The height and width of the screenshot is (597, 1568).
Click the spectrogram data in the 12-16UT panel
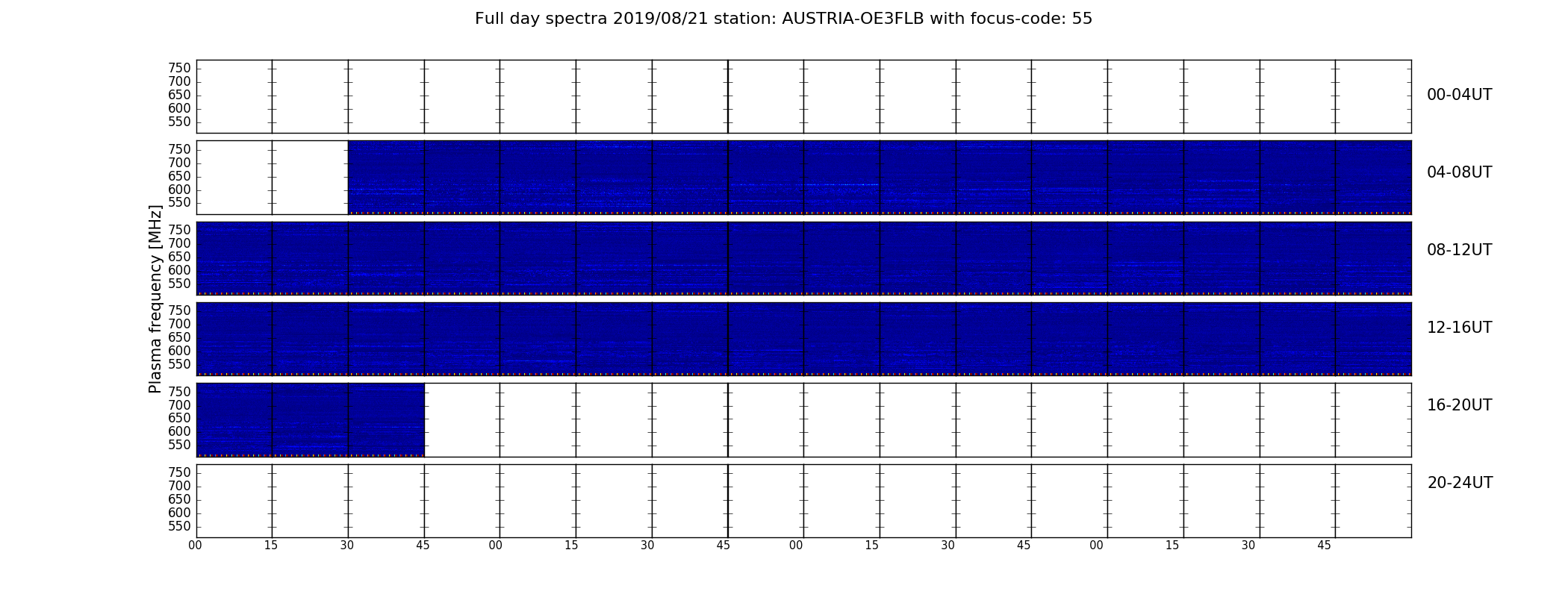click(x=803, y=339)
